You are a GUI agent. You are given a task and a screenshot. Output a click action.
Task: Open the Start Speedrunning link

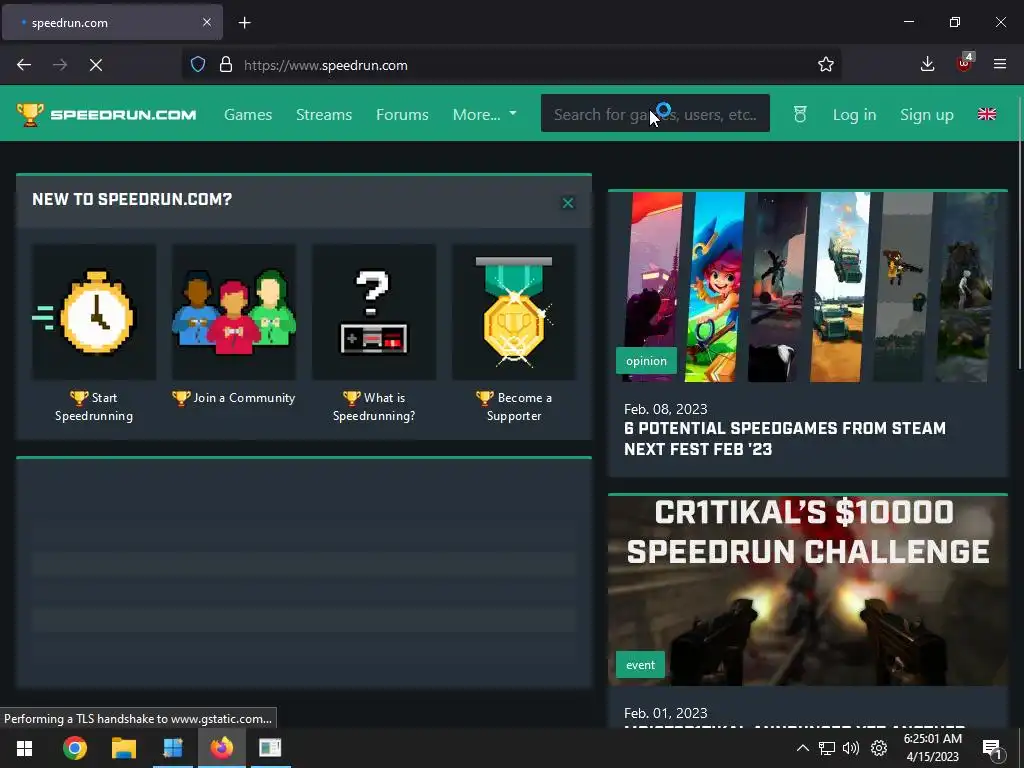tap(94, 406)
